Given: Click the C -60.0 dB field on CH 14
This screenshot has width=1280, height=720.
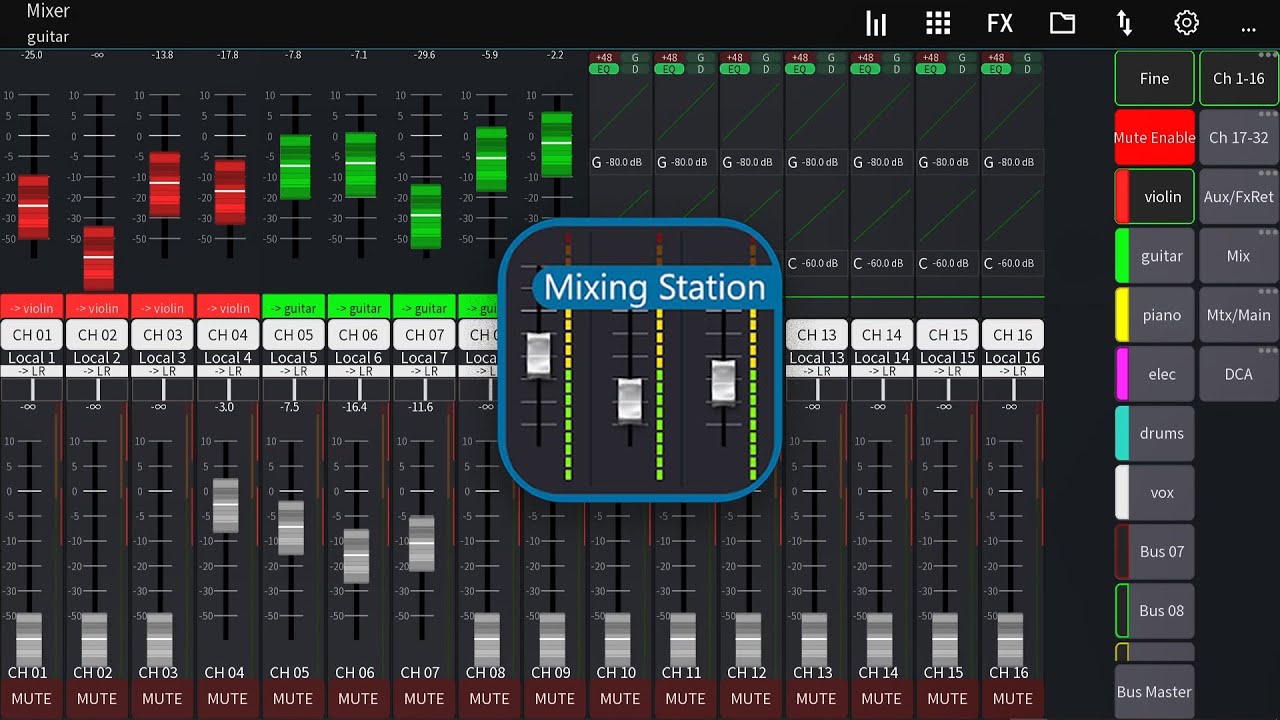Looking at the screenshot, I should click(881, 263).
